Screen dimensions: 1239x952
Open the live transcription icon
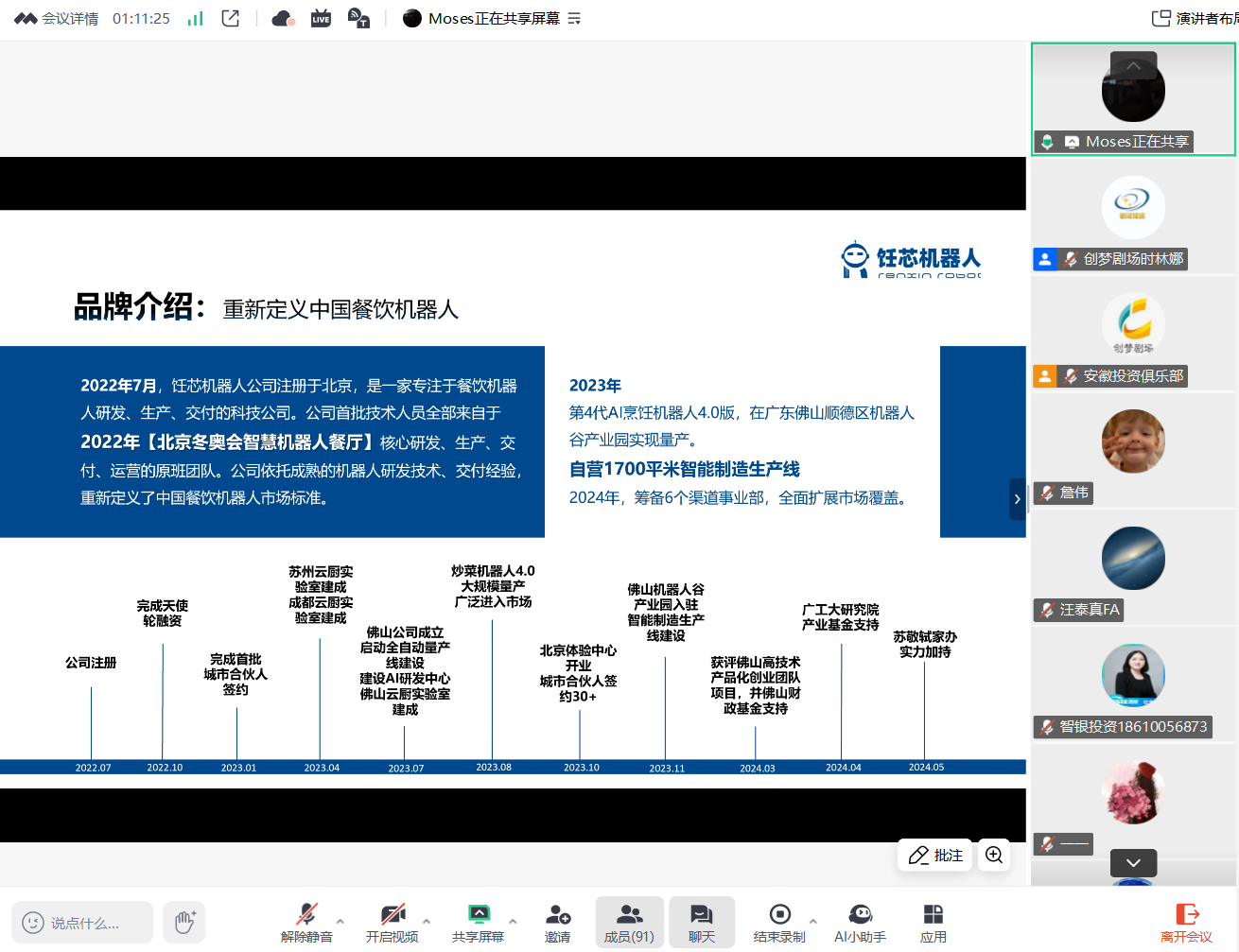coord(358,19)
